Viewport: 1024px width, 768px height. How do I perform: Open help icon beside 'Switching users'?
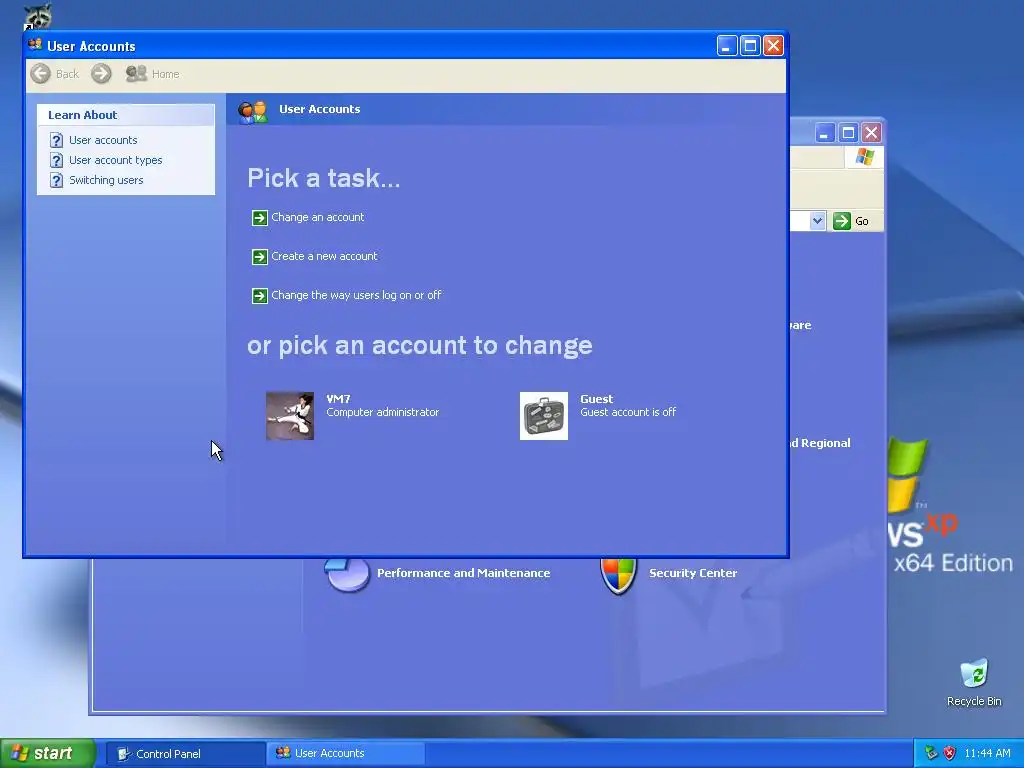[x=57, y=180]
